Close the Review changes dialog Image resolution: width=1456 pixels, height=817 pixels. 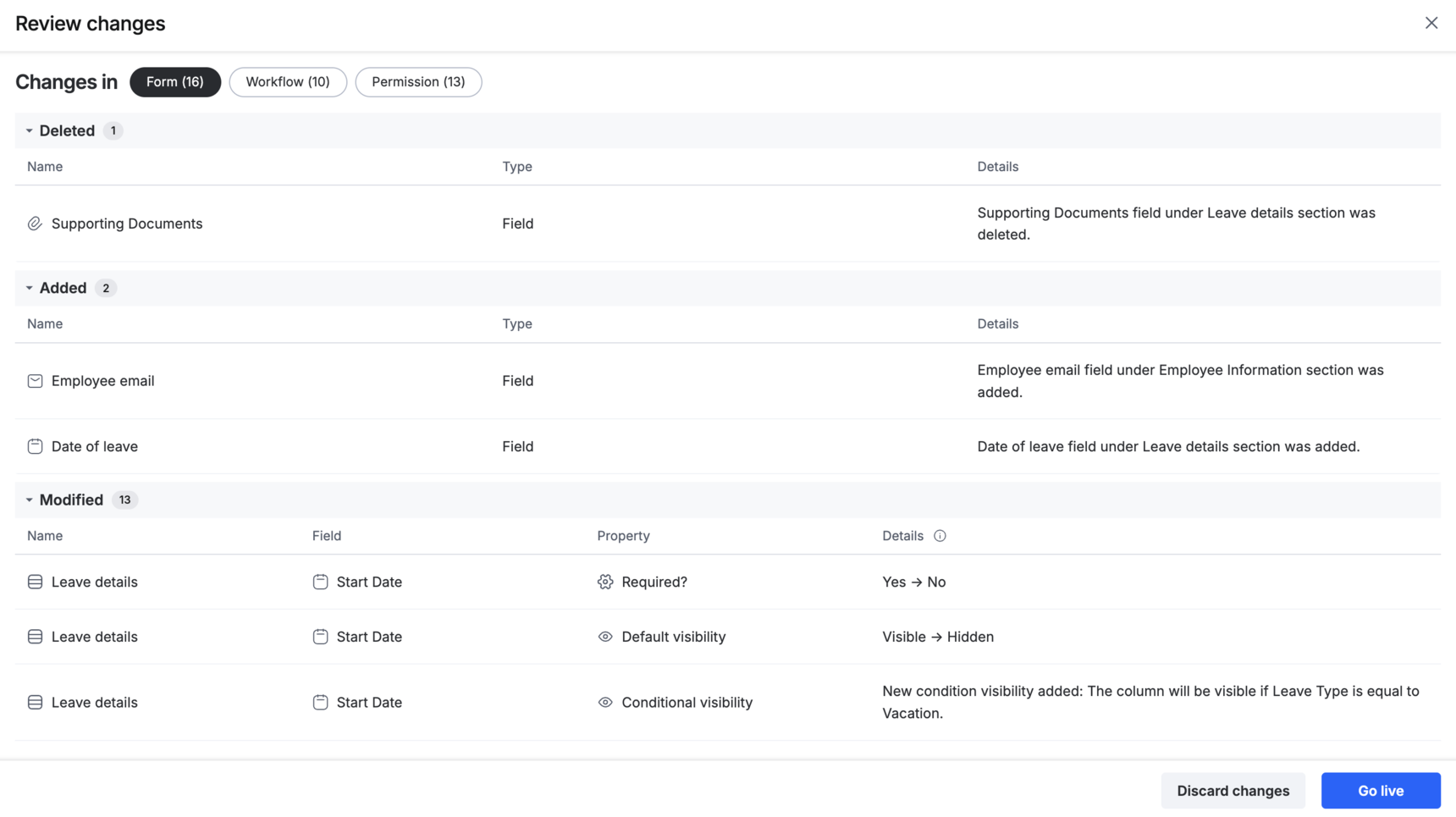(1431, 23)
